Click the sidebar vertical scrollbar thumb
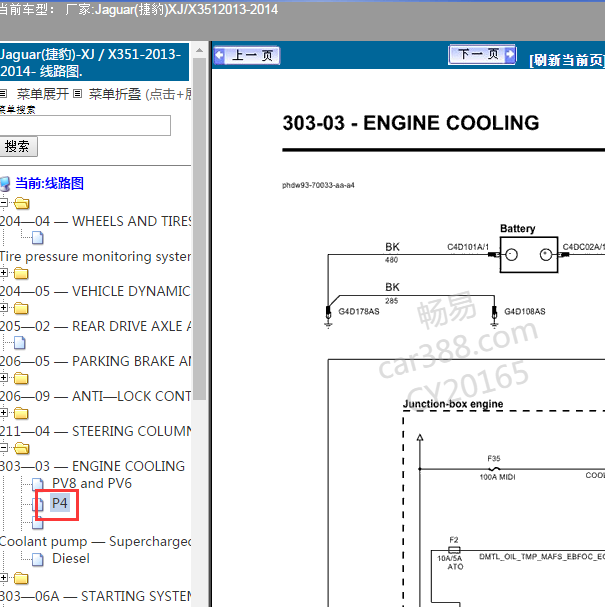The image size is (605, 607). (x=199, y=228)
